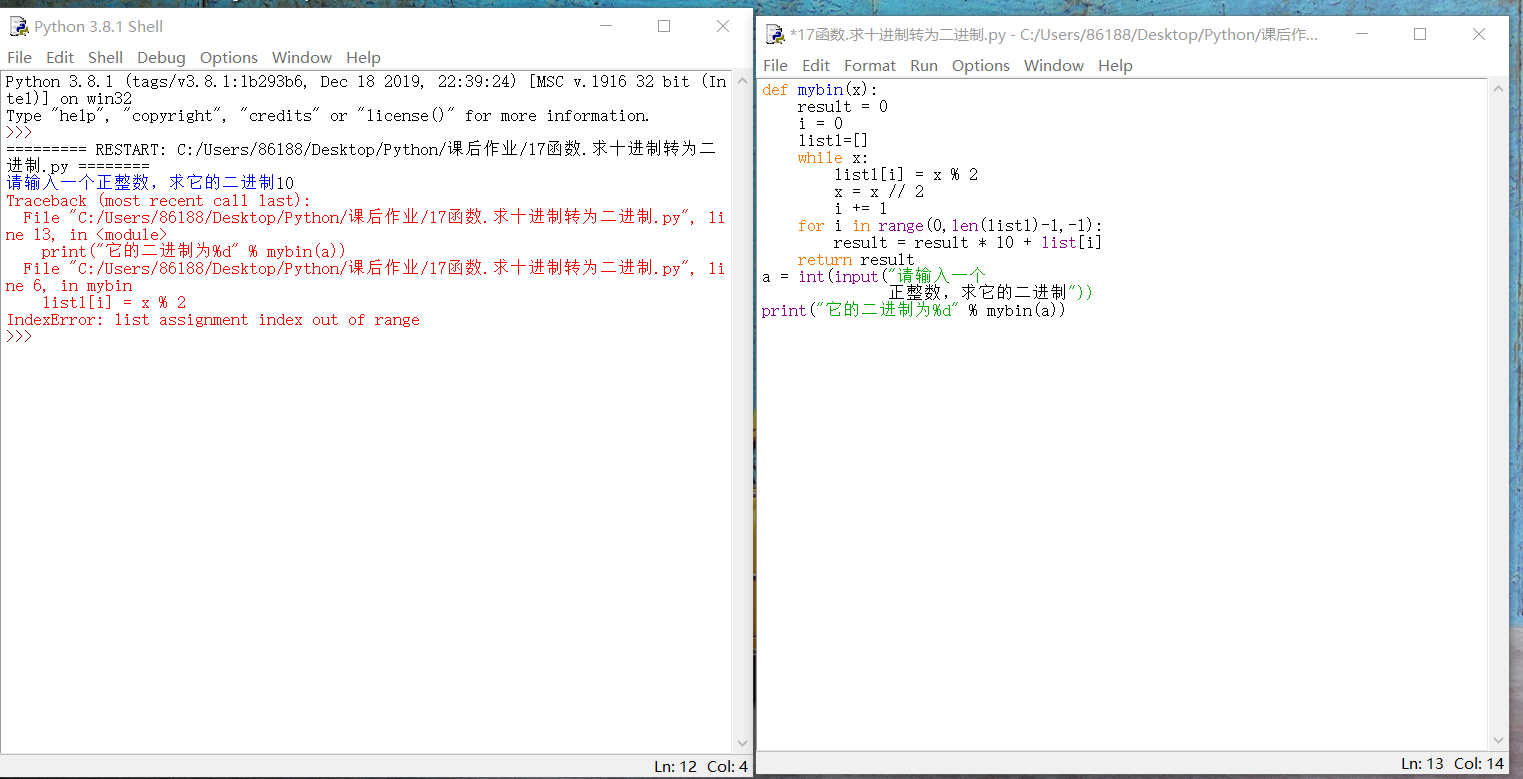Click the 'def mybin(x):' line in editor
The width and height of the screenshot is (1523, 779).
(819, 90)
